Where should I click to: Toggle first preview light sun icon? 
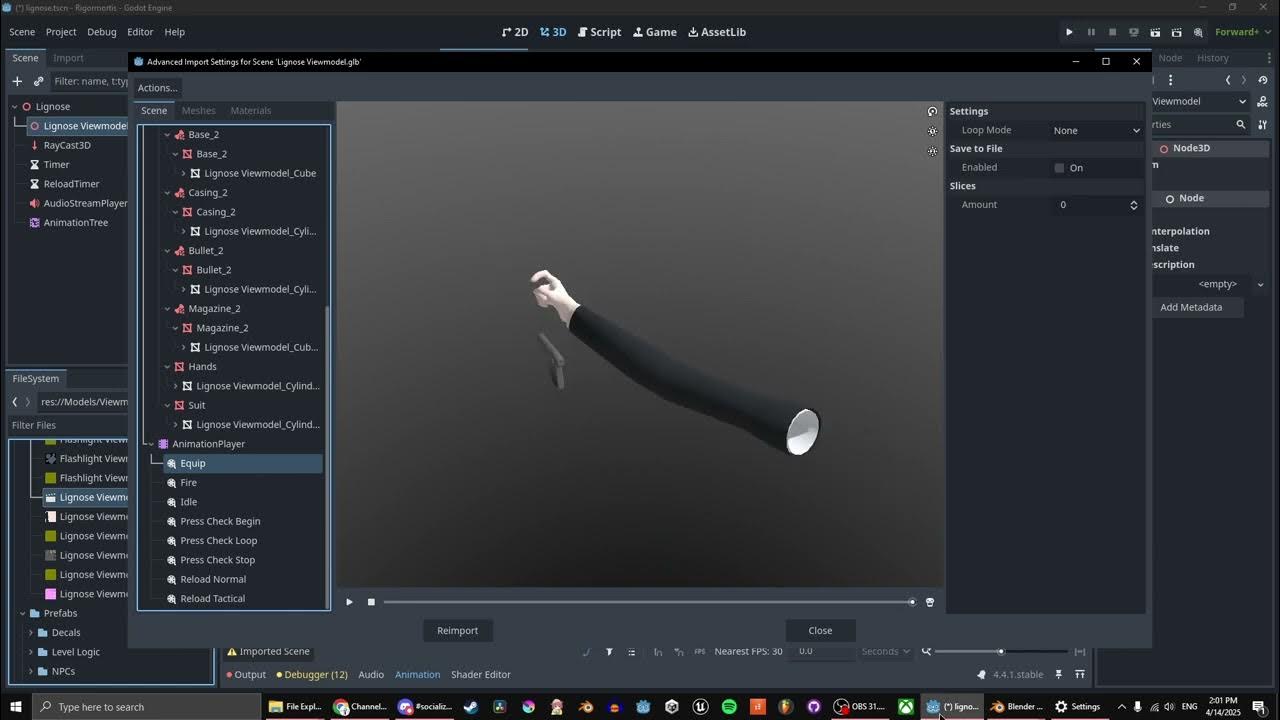(932, 131)
